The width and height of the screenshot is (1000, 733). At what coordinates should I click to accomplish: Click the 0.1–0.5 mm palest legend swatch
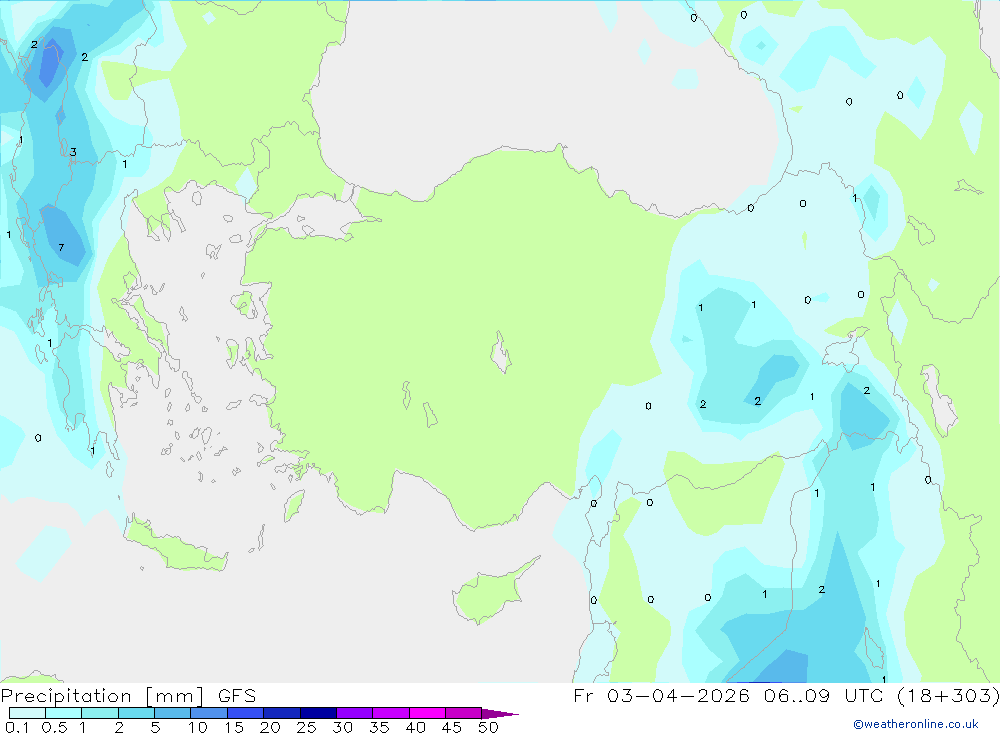point(27,713)
